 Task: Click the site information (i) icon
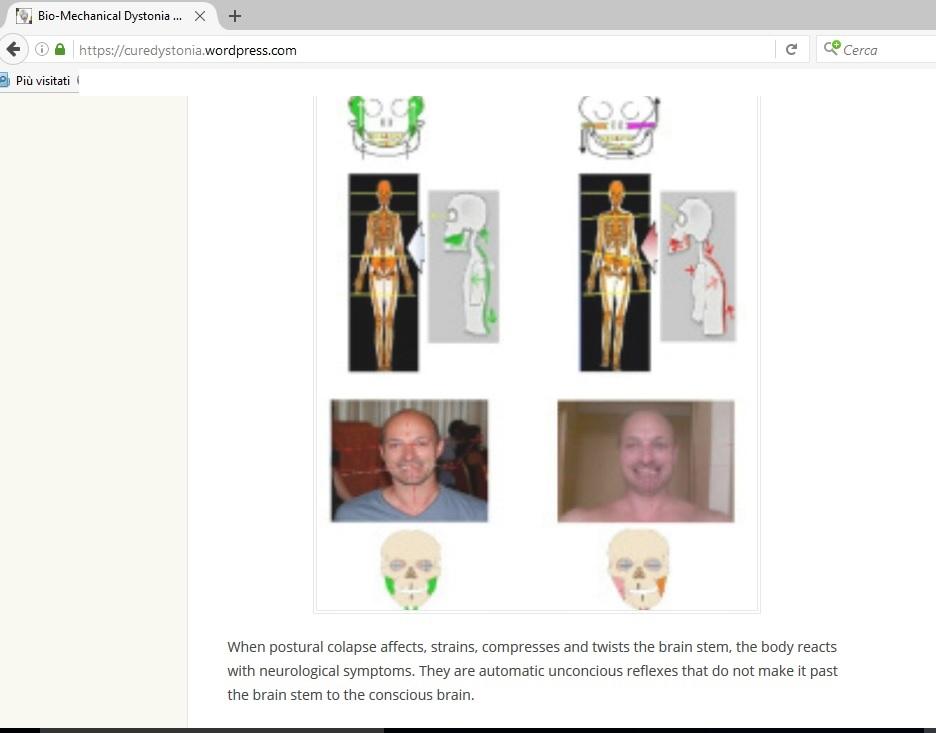(42, 49)
